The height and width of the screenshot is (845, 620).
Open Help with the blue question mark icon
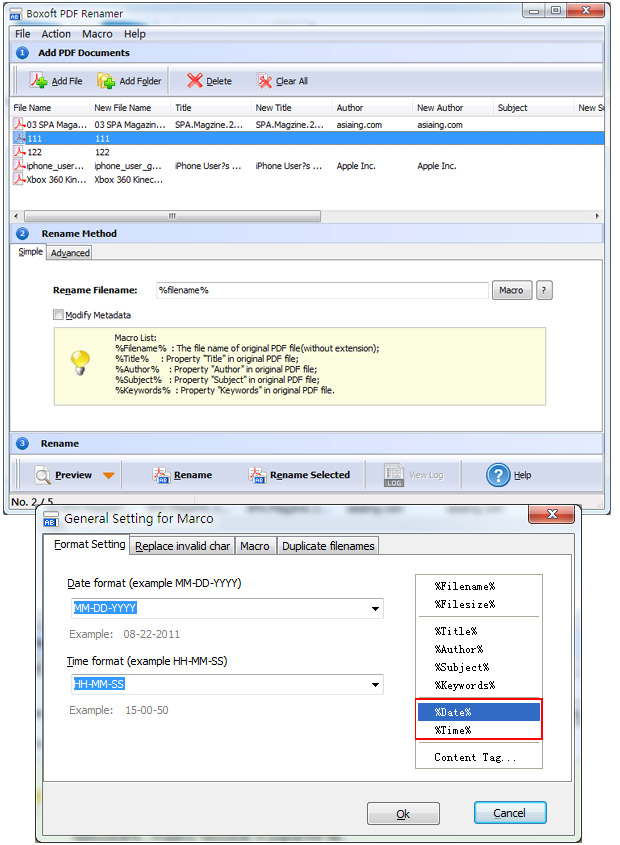(498, 475)
